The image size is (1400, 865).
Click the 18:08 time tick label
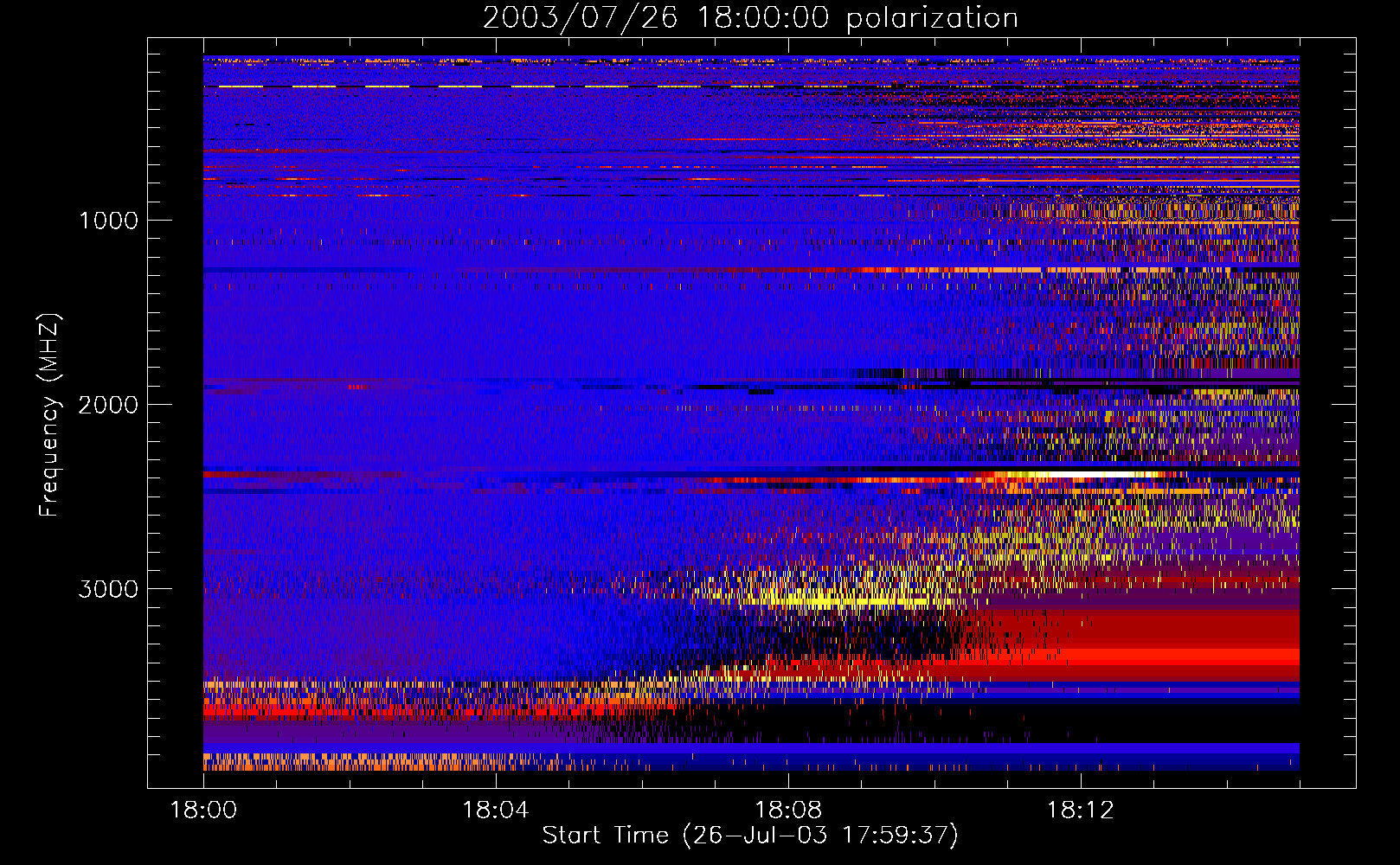[x=788, y=811]
